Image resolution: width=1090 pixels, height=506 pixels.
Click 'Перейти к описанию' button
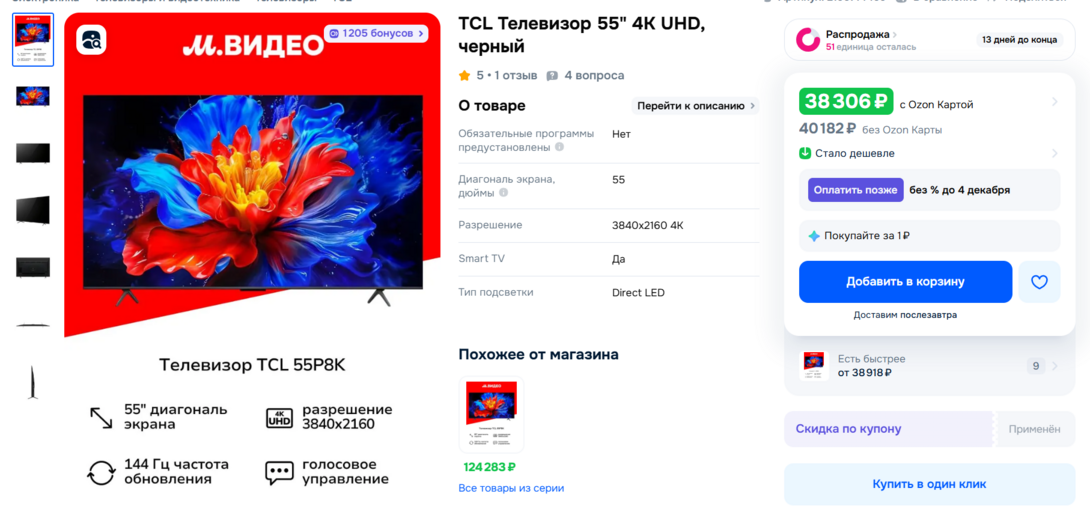(695, 106)
